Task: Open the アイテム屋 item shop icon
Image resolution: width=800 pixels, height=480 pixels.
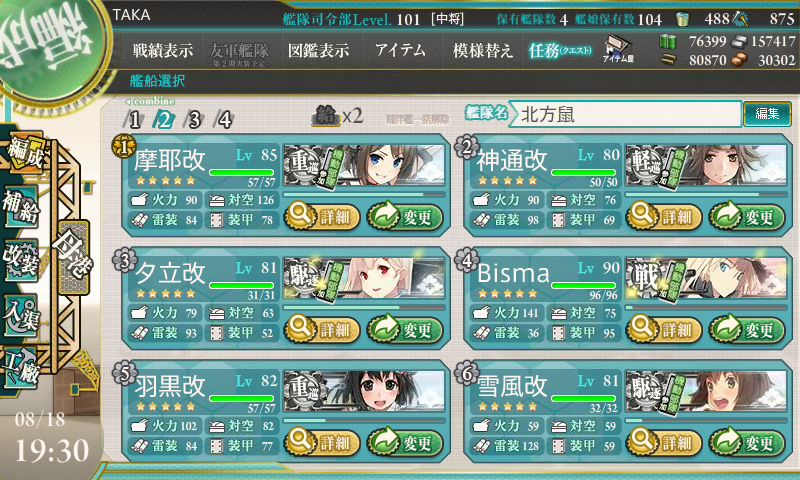Action: 618,49
